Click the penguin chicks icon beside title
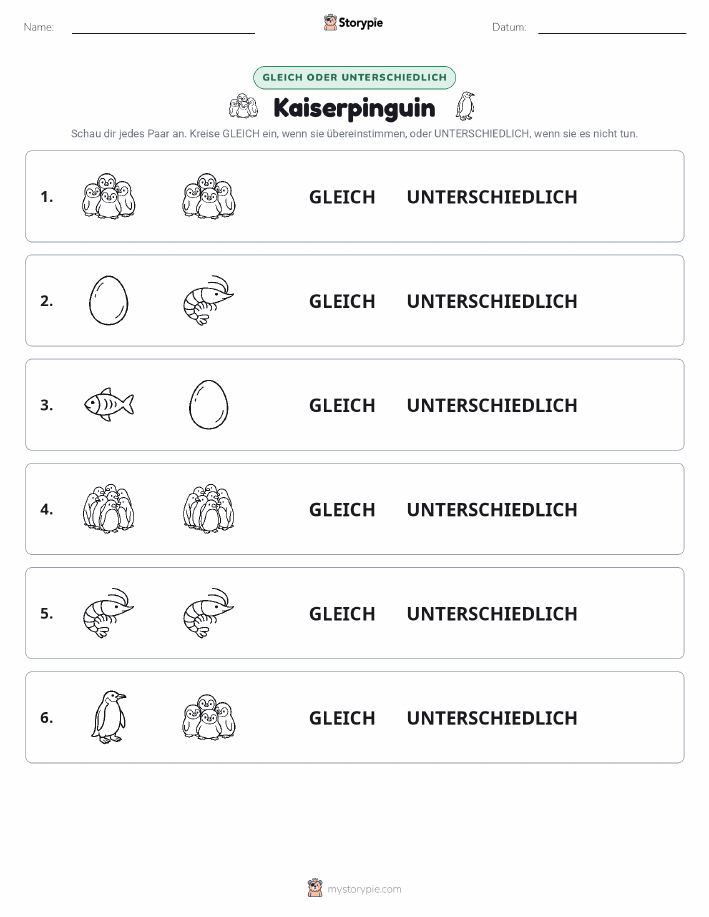Viewport: 709px width, 917px height. 243,106
